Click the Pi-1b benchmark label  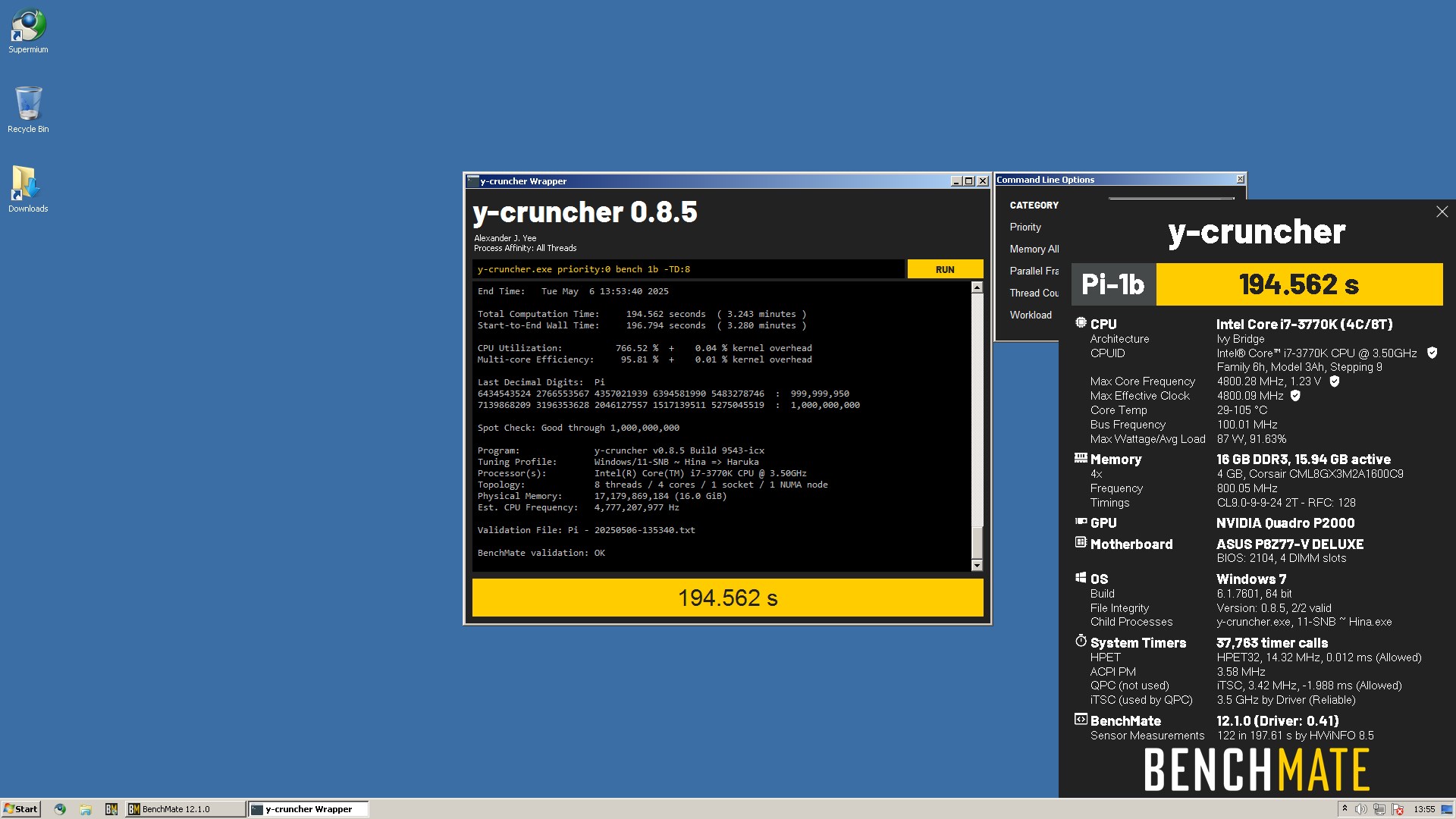1113,284
